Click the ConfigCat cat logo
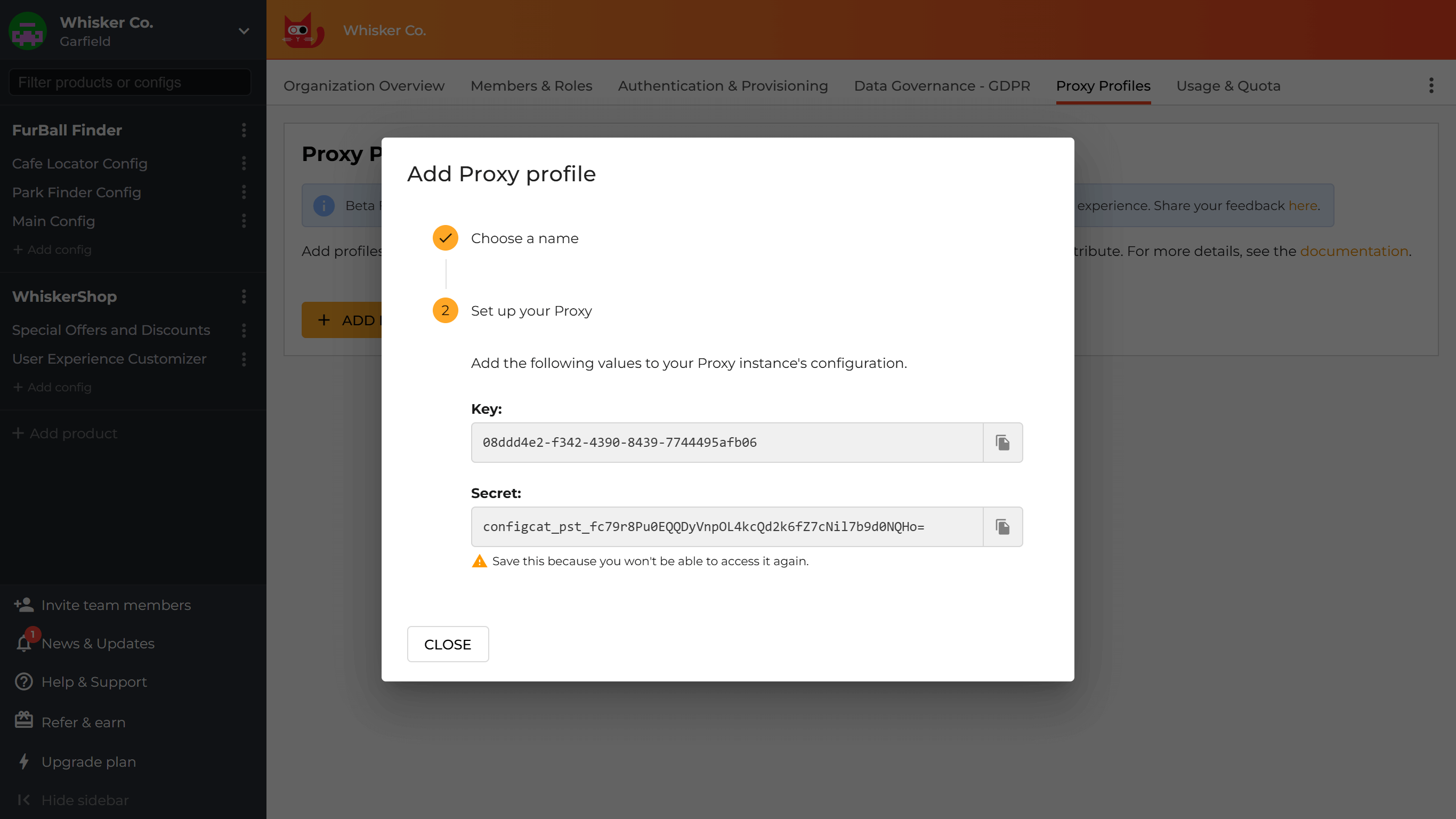This screenshot has width=1456, height=819. (x=302, y=30)
